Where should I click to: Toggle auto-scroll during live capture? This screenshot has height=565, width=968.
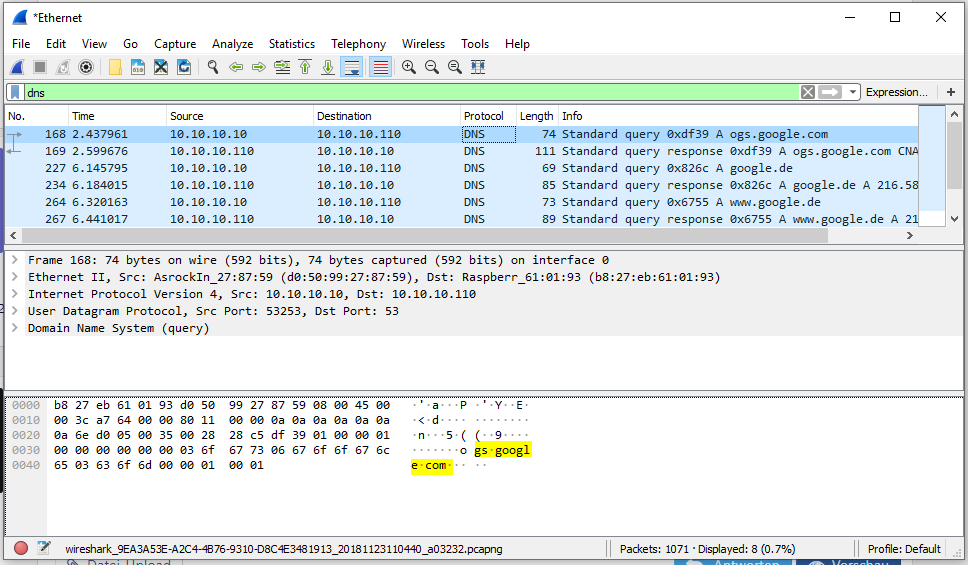(352, 67)
